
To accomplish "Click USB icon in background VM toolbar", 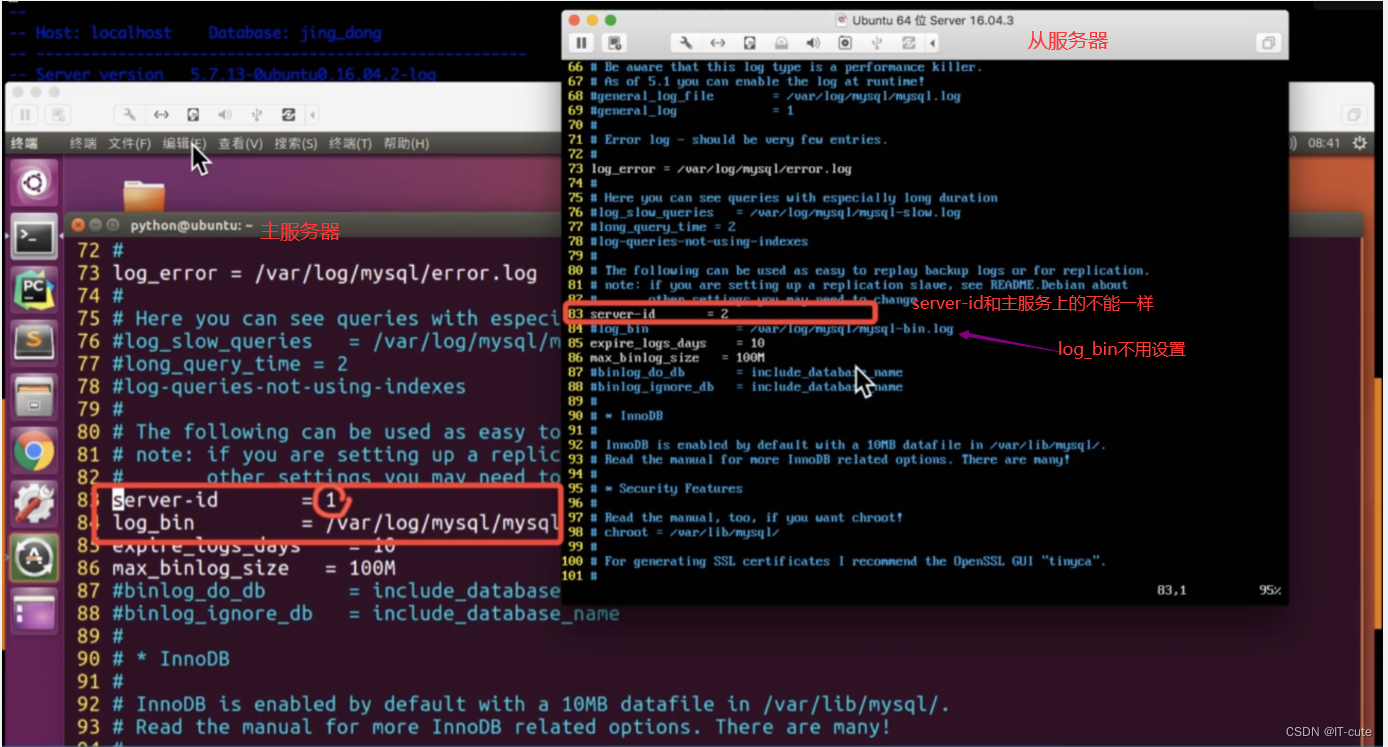I will (x=257, y=114).
